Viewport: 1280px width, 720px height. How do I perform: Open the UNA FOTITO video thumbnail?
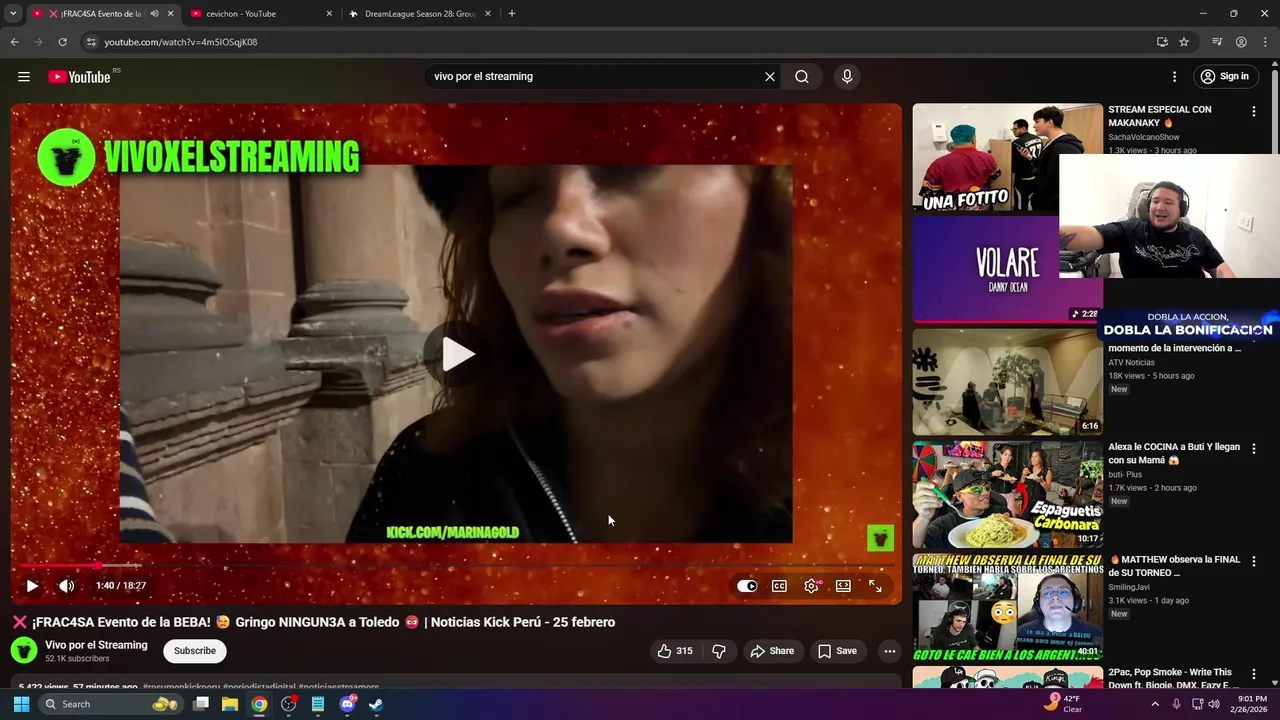(1007, 157)
